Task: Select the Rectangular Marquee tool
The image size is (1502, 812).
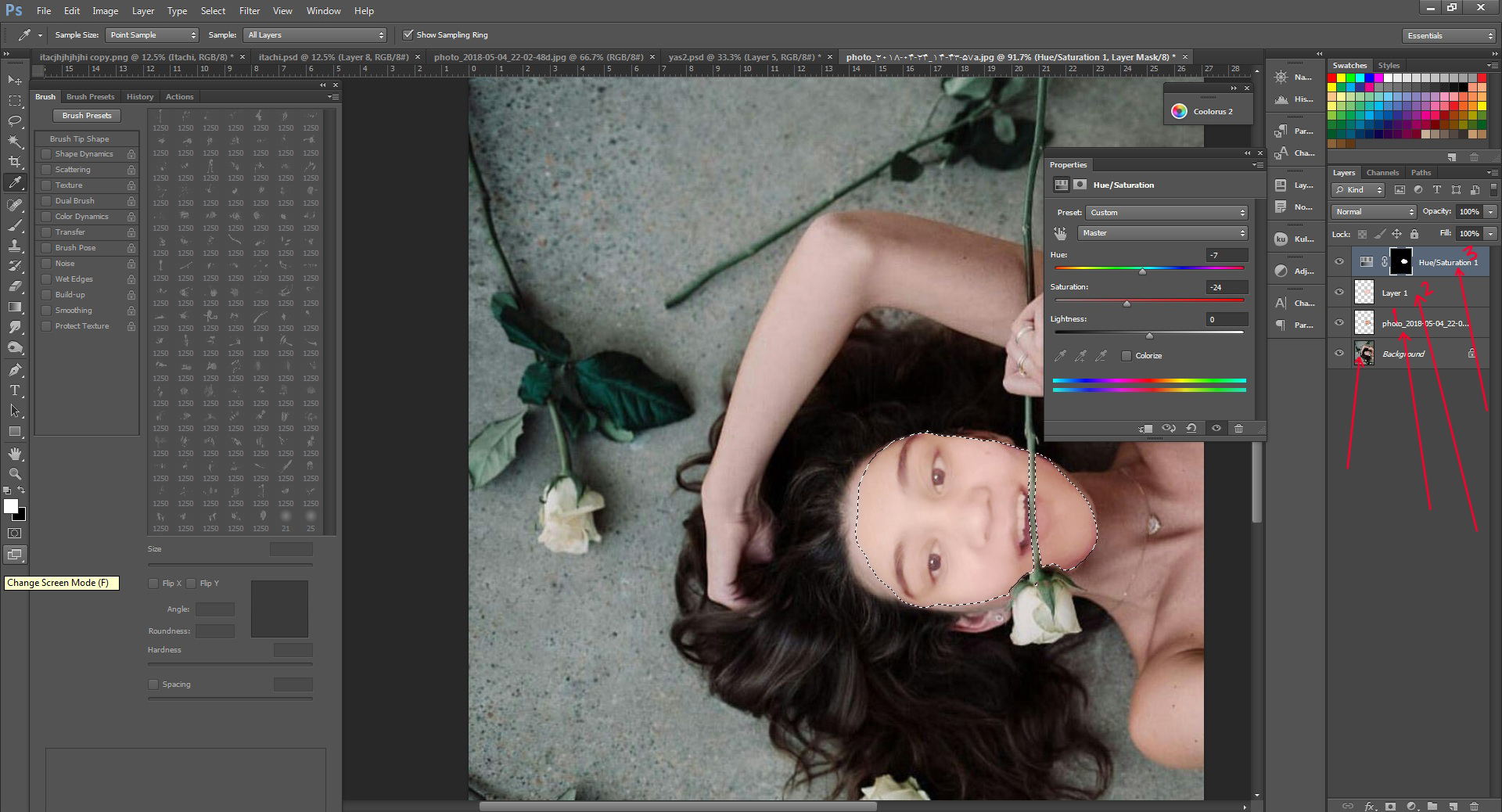Action: (15, 101)
